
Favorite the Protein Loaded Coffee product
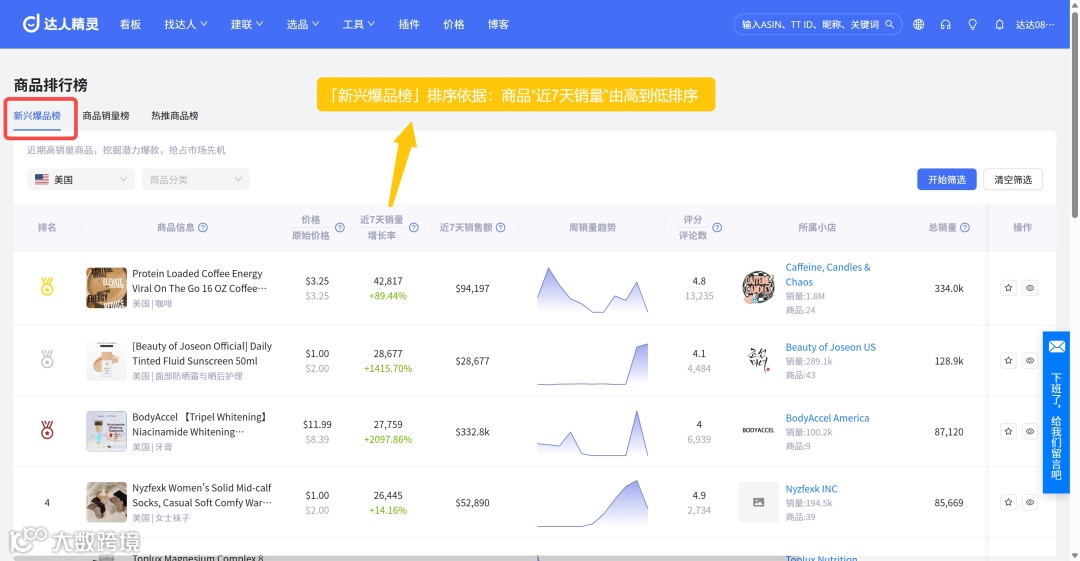pyautogui.click(x=1008, y=288)
